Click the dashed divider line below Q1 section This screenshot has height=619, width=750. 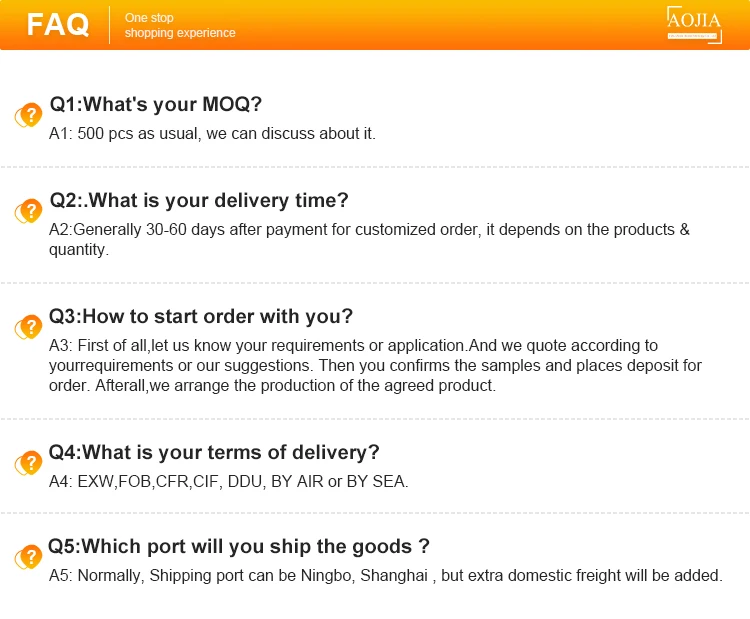tap(375, 166)
